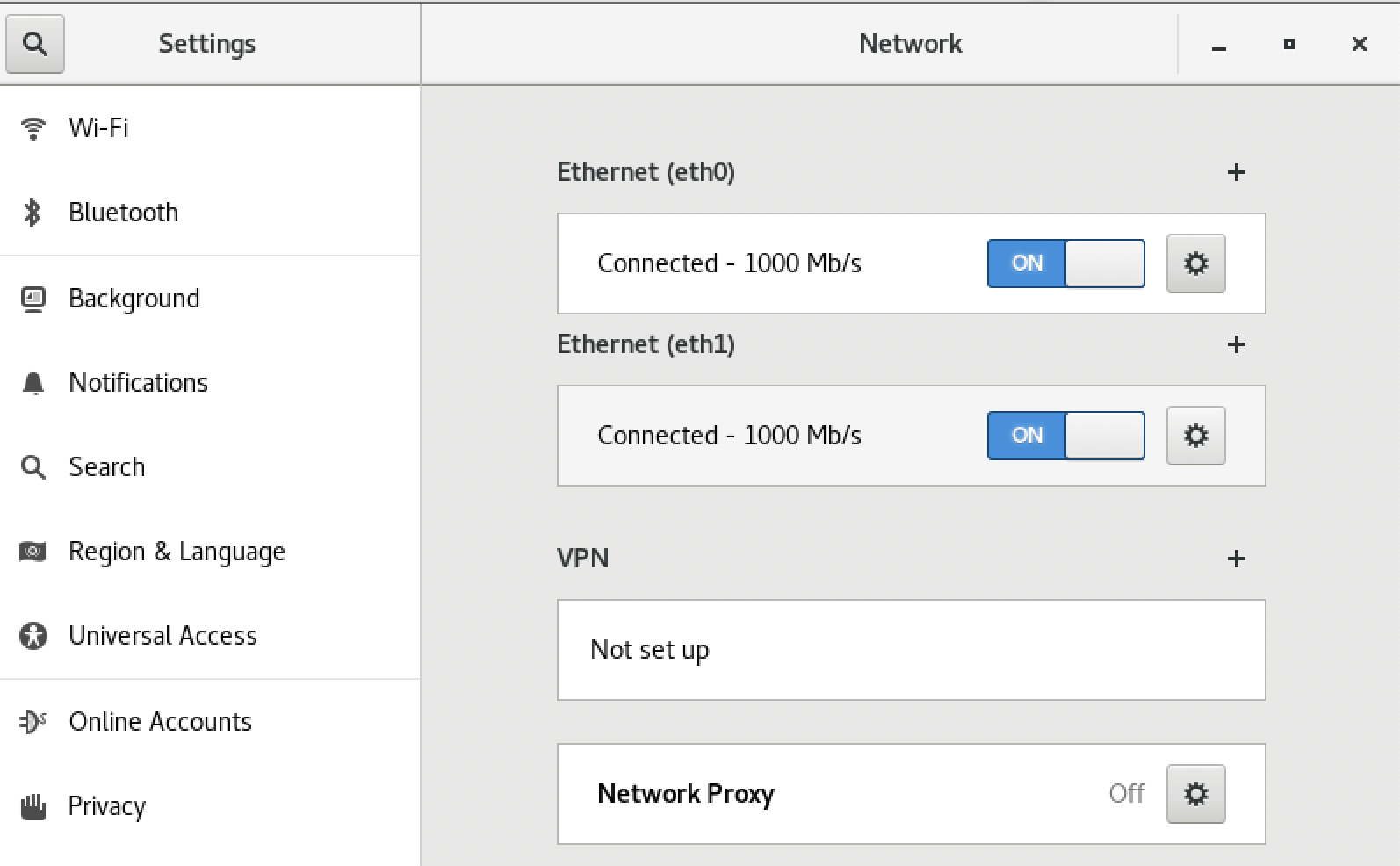The width and height of the screenshot is (1400, 866).
Task: Click the Bluetooth icon in the sidebar
Action: pyautogui.click(x=33, y=213)
